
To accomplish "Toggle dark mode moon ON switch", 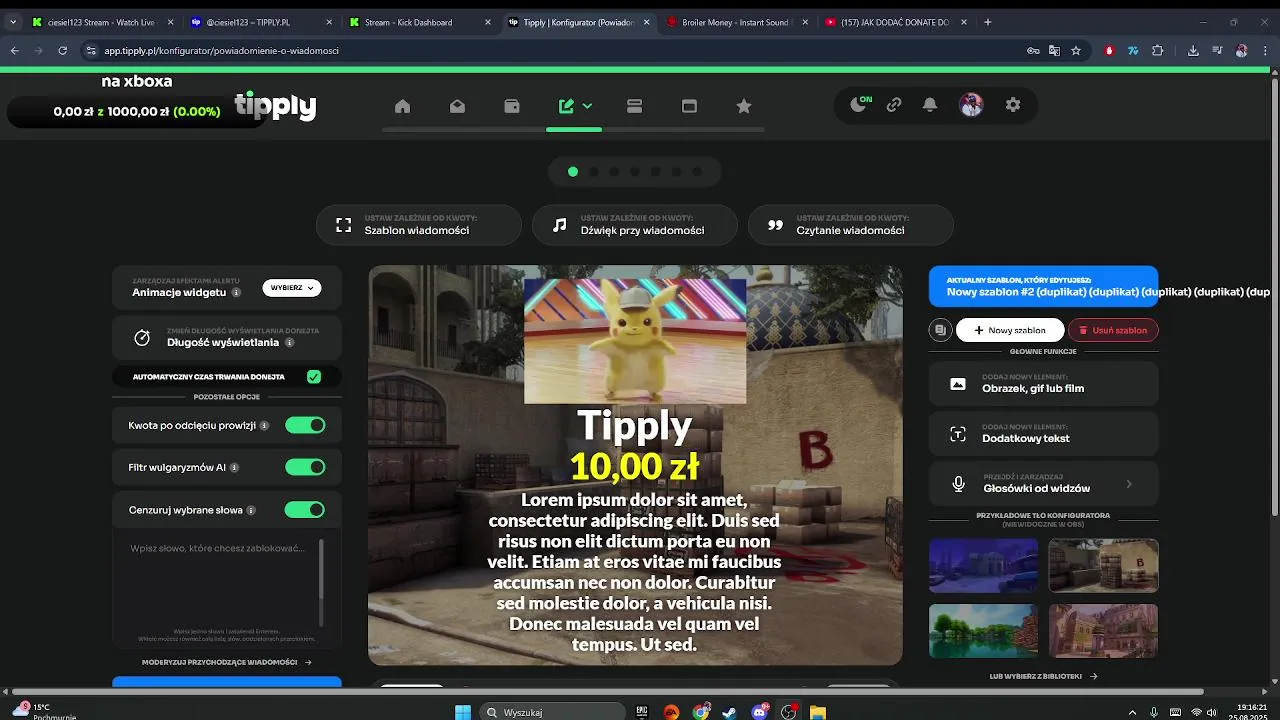I will tap(860, 104).
